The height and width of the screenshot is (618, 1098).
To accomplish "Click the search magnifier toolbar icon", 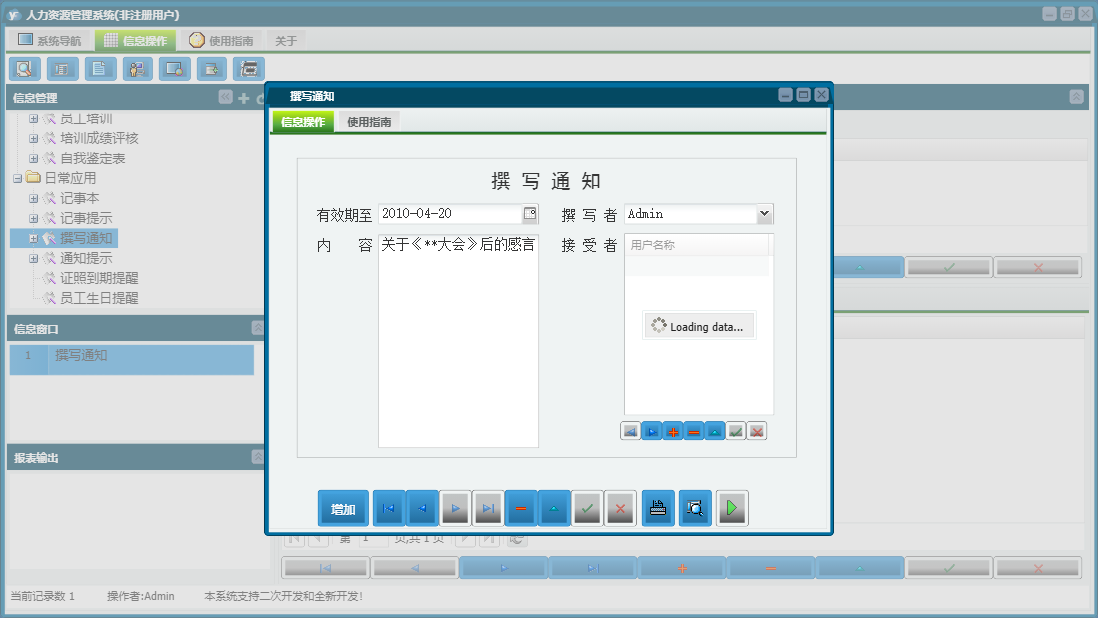I will tap(25, 69).
